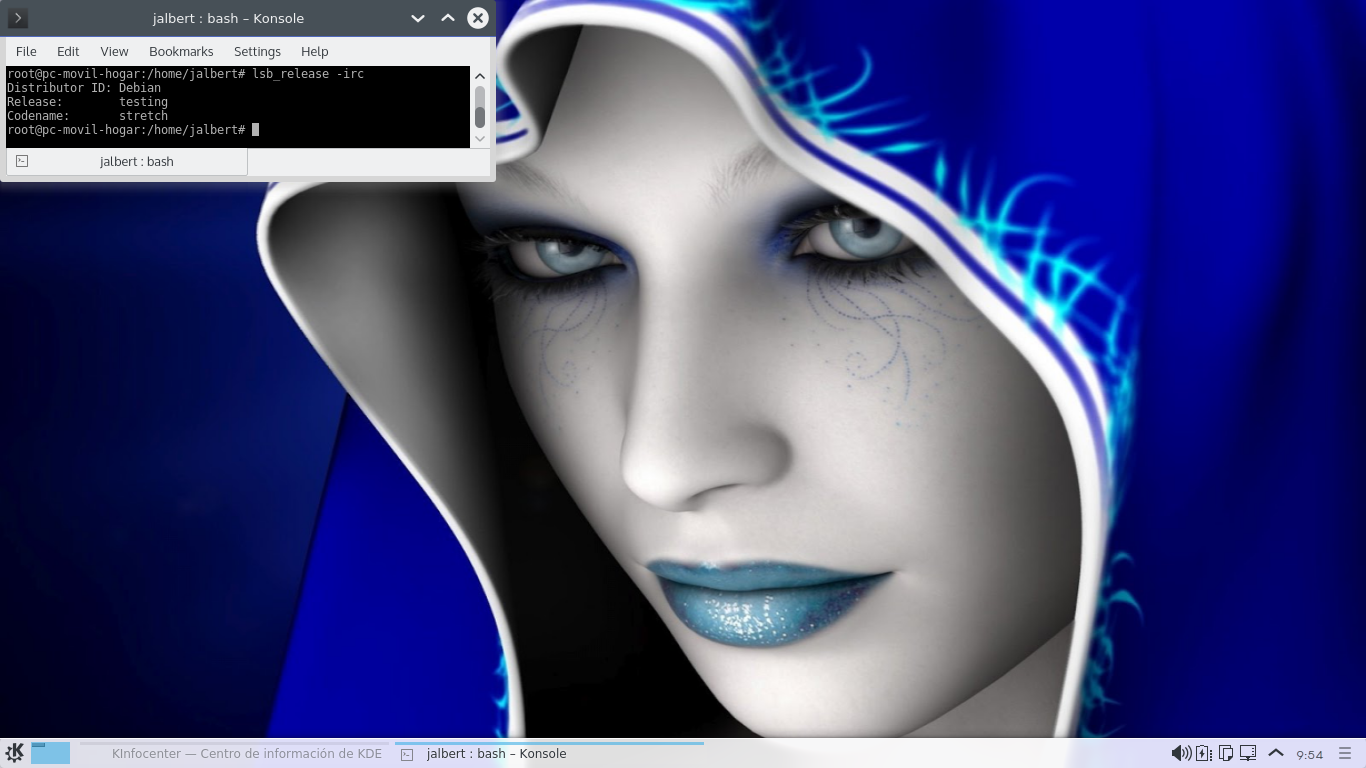Click the Konsole window menu icon
This screenshot has width=1366, height=768.
[x=18, y=18]
